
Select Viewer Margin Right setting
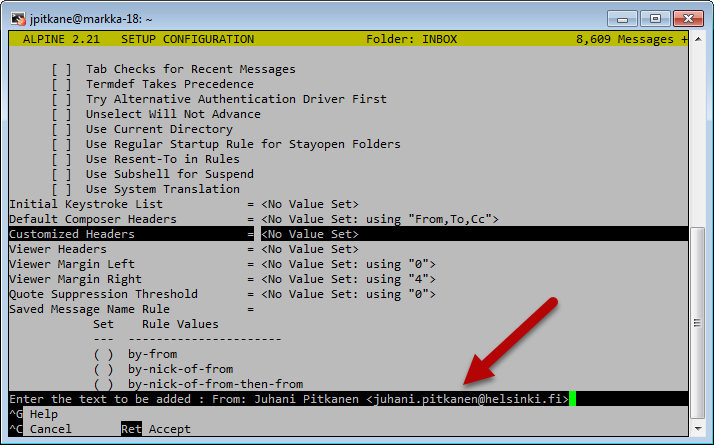click(x=223, y=279)
